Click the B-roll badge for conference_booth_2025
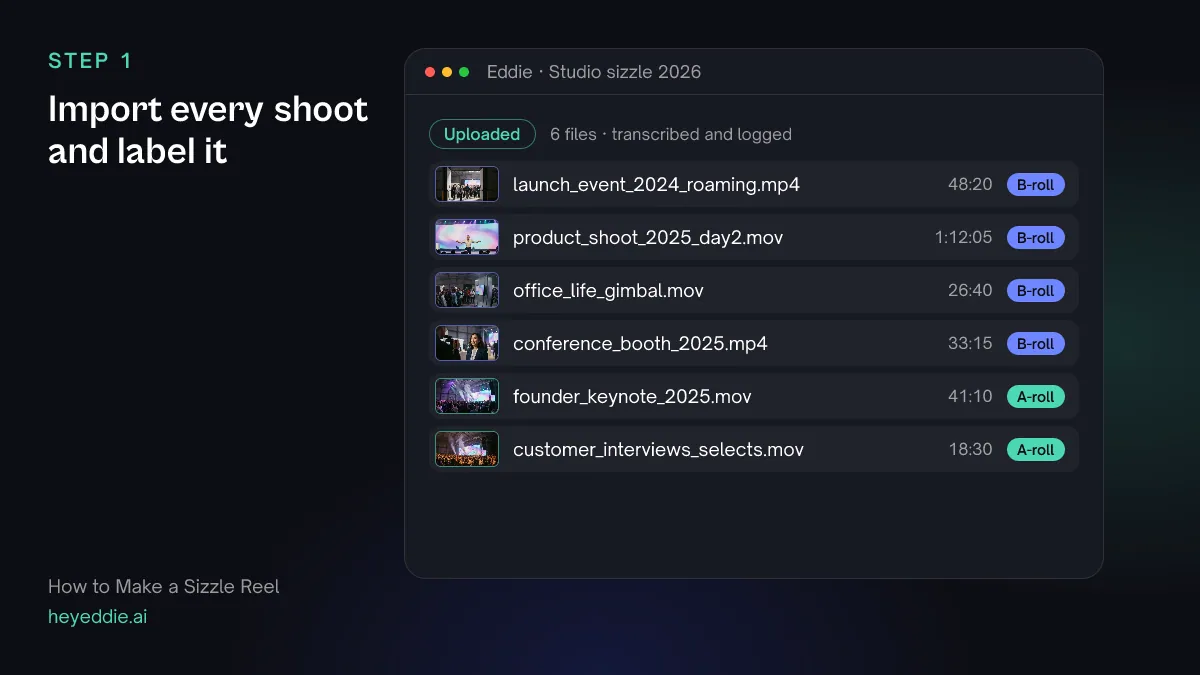This screenshot has width=1200, height=675. 1035,343
